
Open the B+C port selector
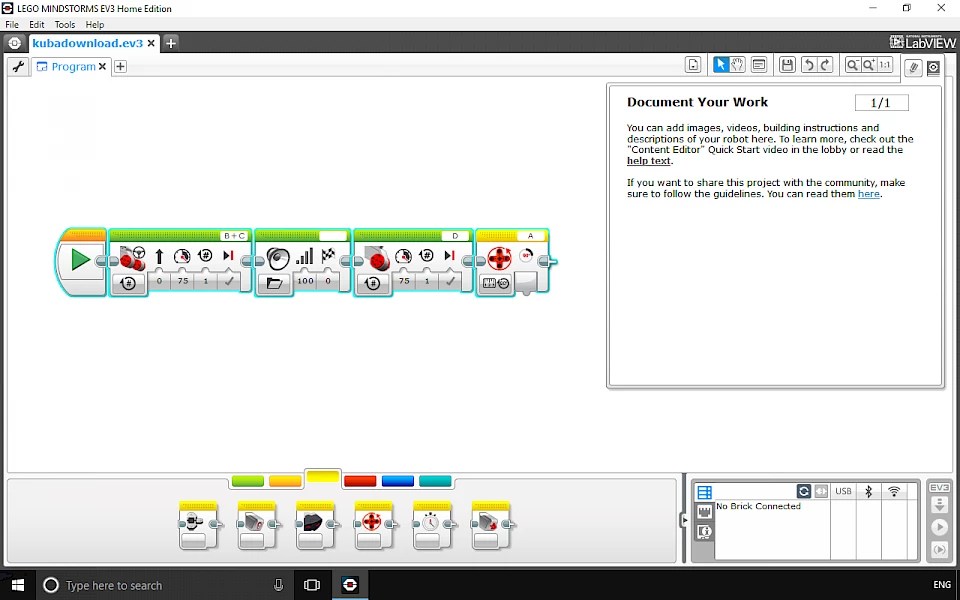[234, 236]
